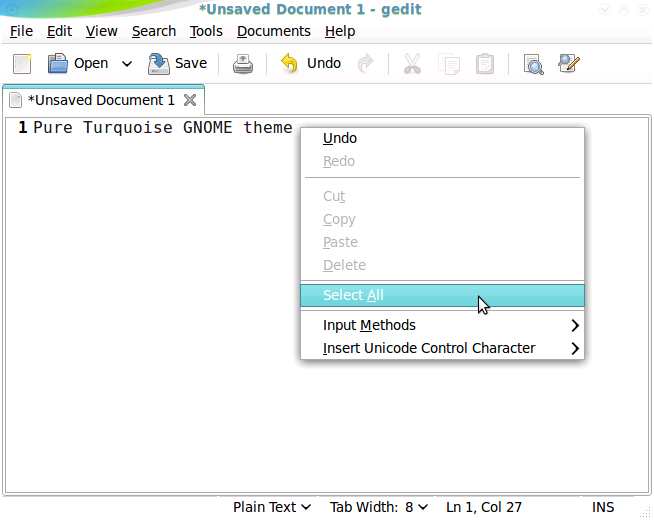
Task: Toggle the INS insert mode indicator
Action: 603,507
